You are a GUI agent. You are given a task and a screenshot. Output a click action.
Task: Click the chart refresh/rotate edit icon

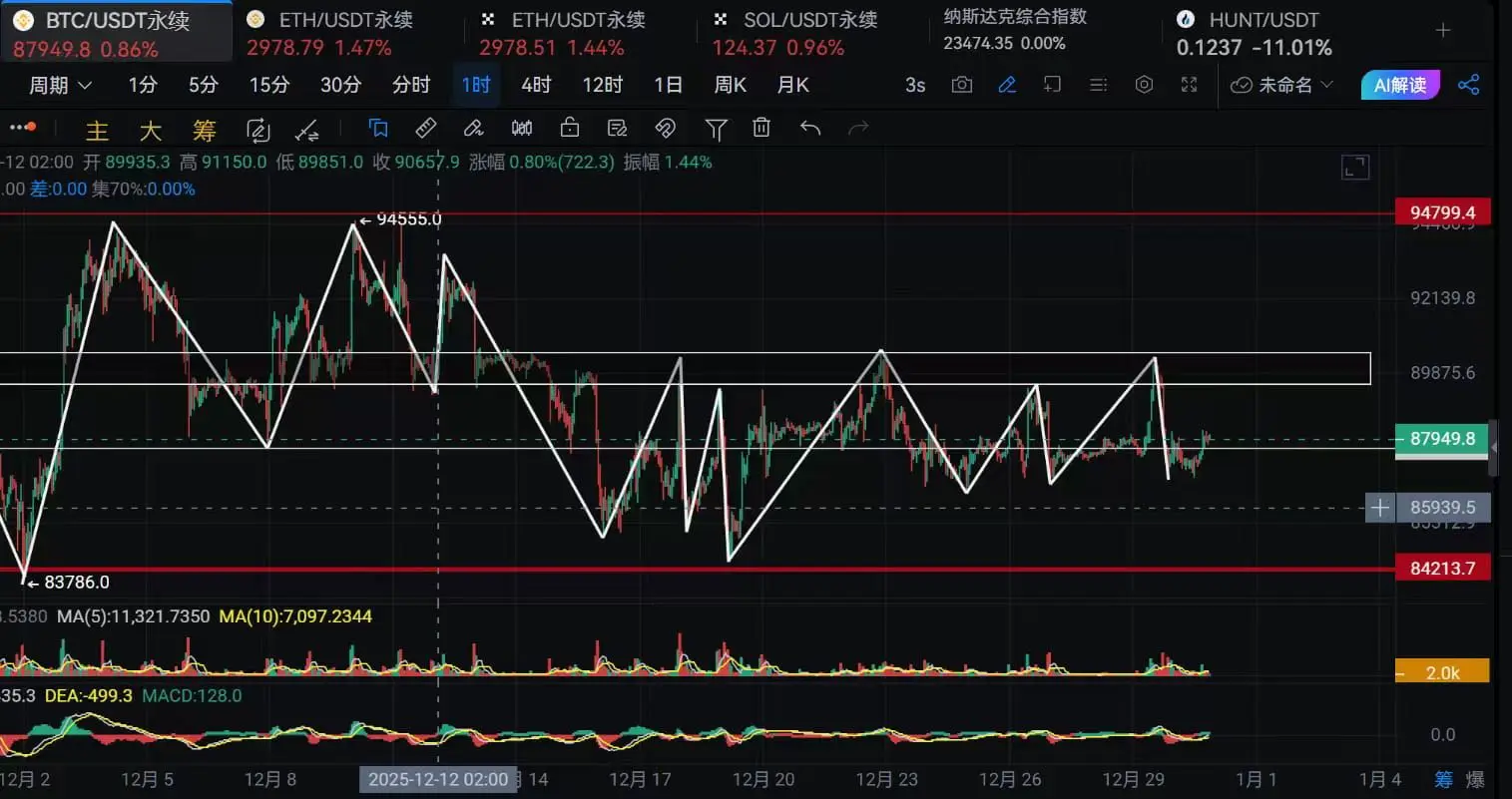(257, 131)
